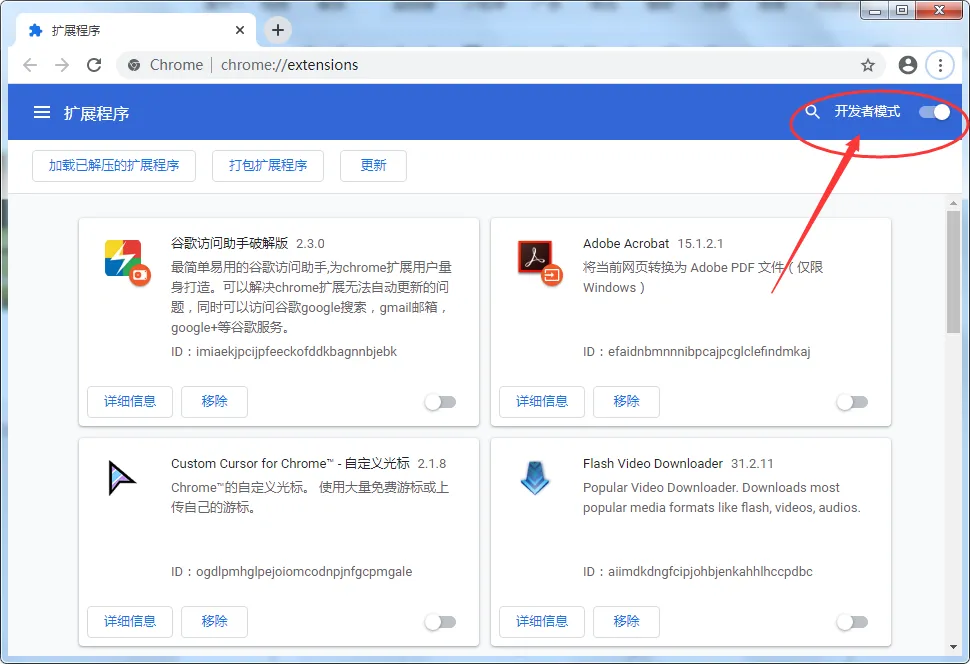This screenshot has height=664, width=970.
Task: Click the ID text aiimdkdngfcipjohbjenkahhlhccpdbc
Action: click(710, 572)
